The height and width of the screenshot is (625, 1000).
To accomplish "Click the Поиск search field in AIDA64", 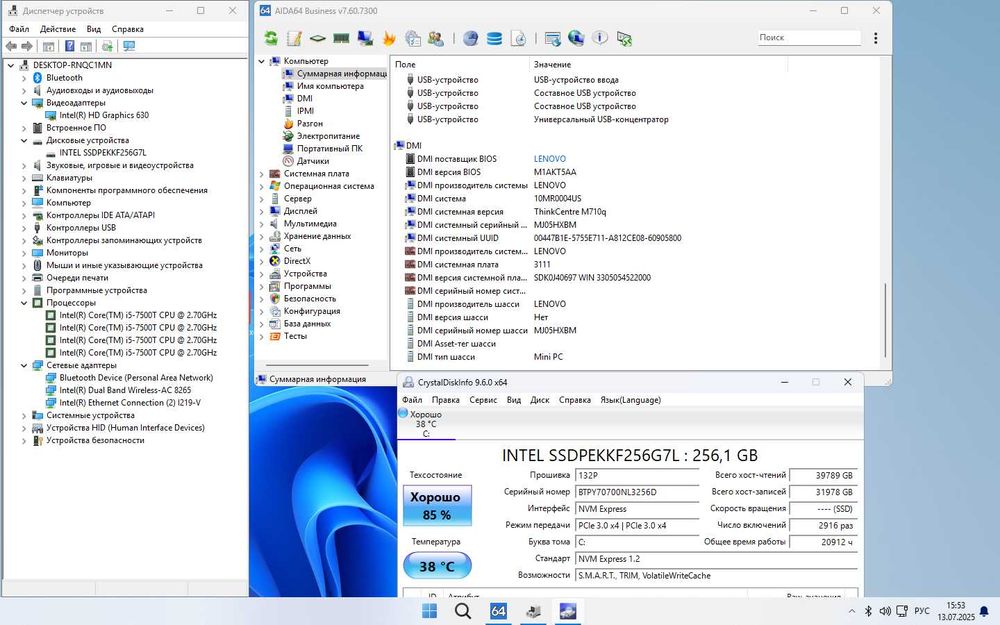I will 806,37.
